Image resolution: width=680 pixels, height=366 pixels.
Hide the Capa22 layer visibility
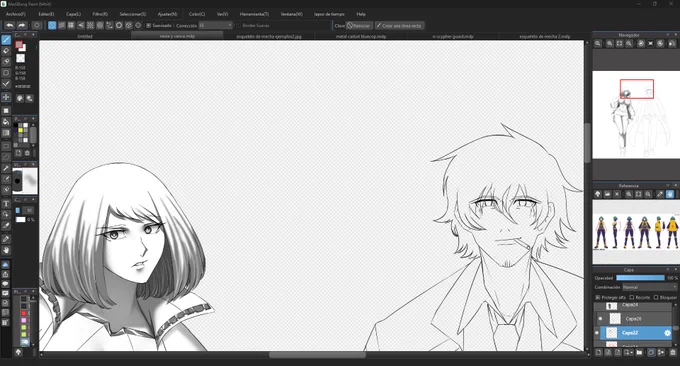[597, 333]
